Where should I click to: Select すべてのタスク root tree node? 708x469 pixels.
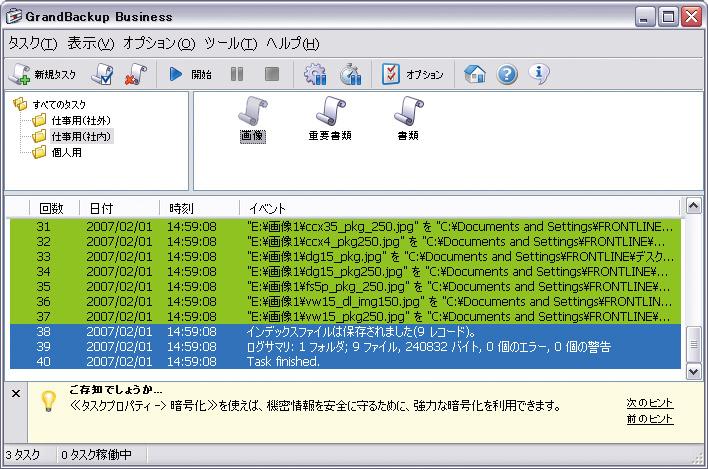[x=59, y=105]
